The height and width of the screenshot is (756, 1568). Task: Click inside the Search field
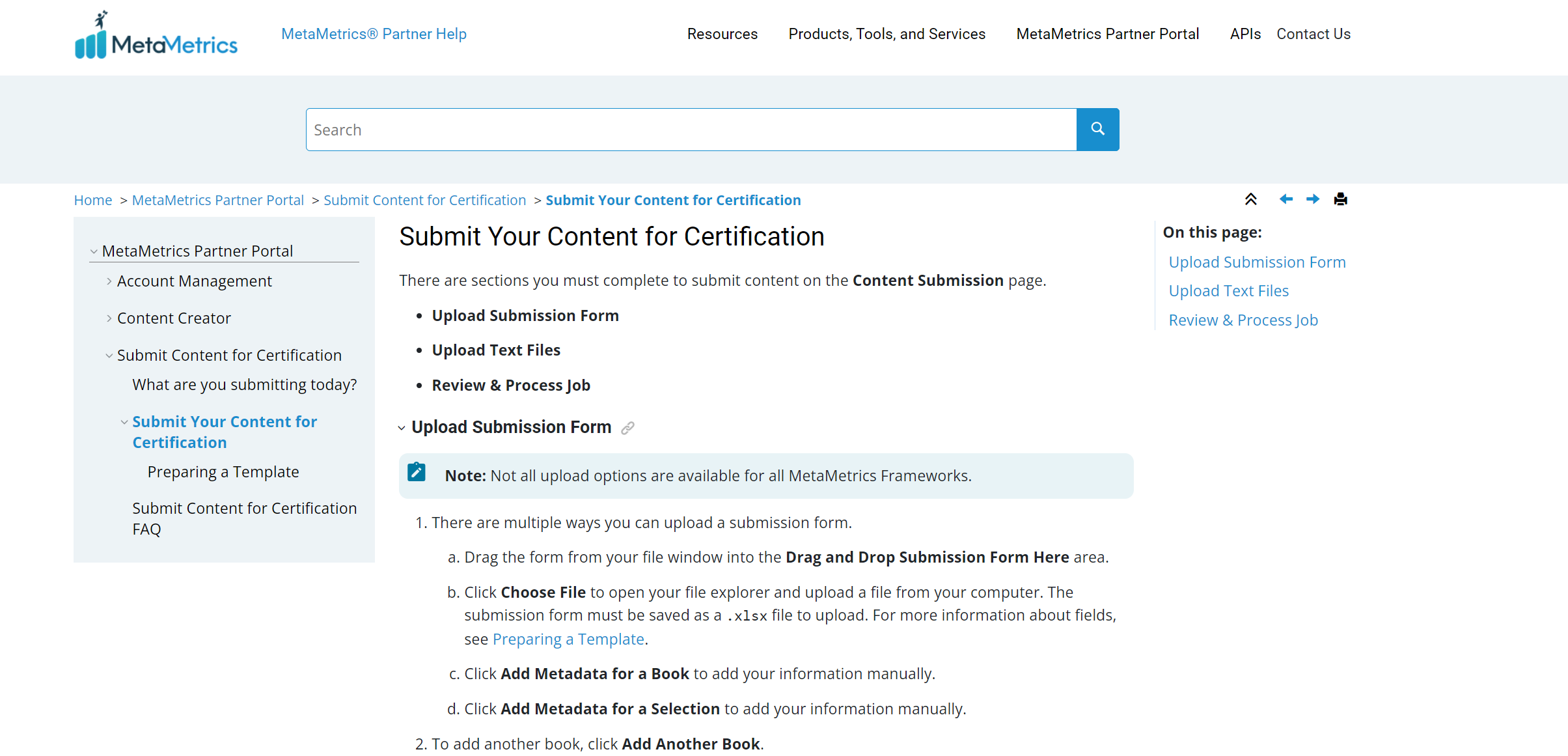691,130
